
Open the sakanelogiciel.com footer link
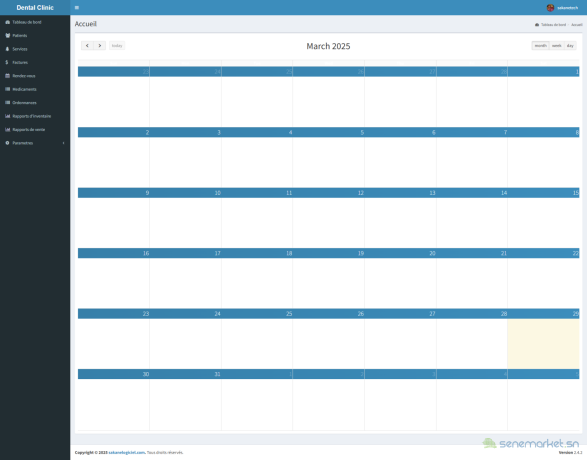127,453
